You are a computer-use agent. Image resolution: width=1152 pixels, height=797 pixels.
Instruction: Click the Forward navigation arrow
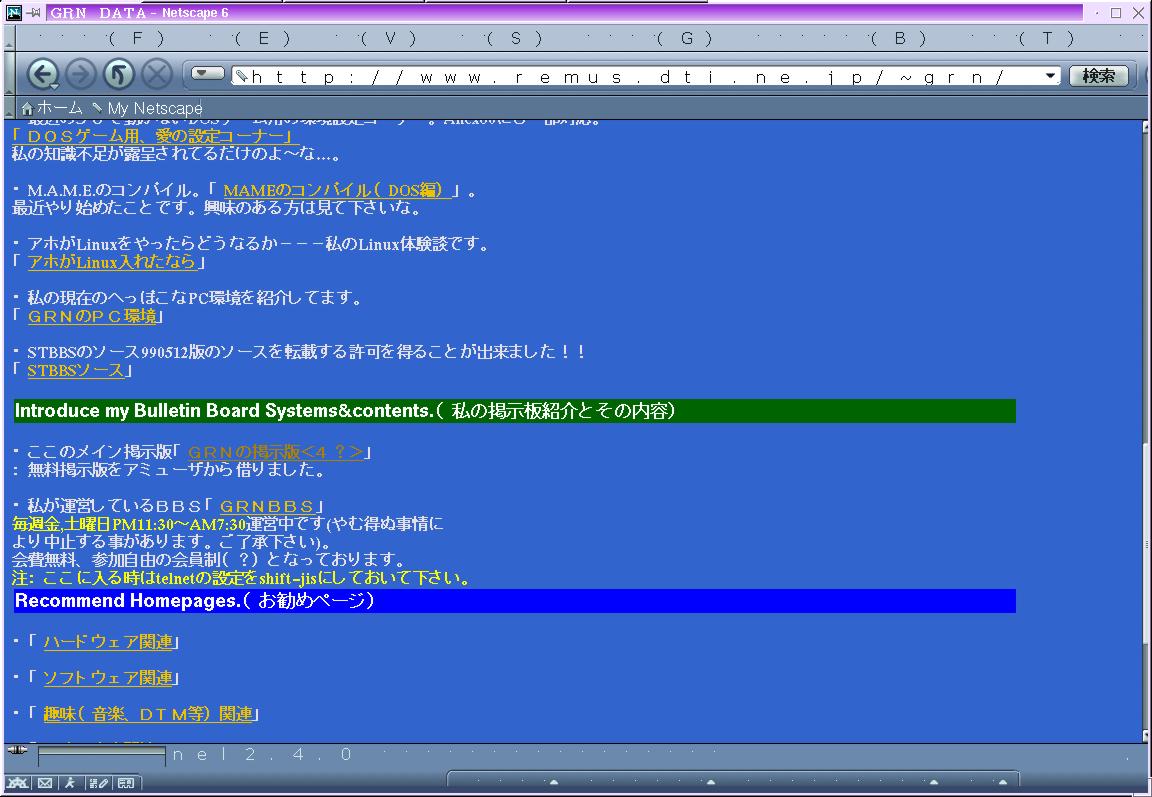pos(80,76)
